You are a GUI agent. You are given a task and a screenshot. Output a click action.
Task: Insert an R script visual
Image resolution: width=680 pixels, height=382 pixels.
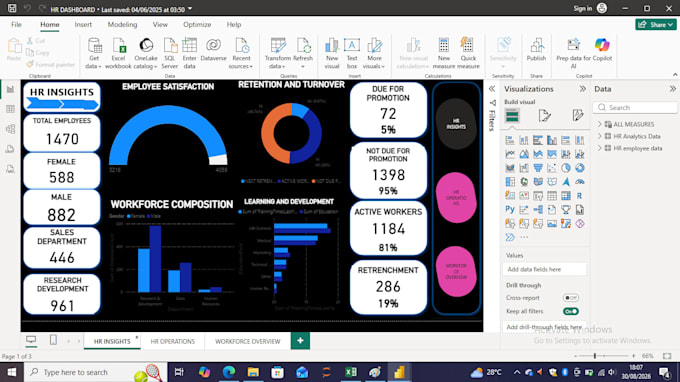(x=580, y=196)
